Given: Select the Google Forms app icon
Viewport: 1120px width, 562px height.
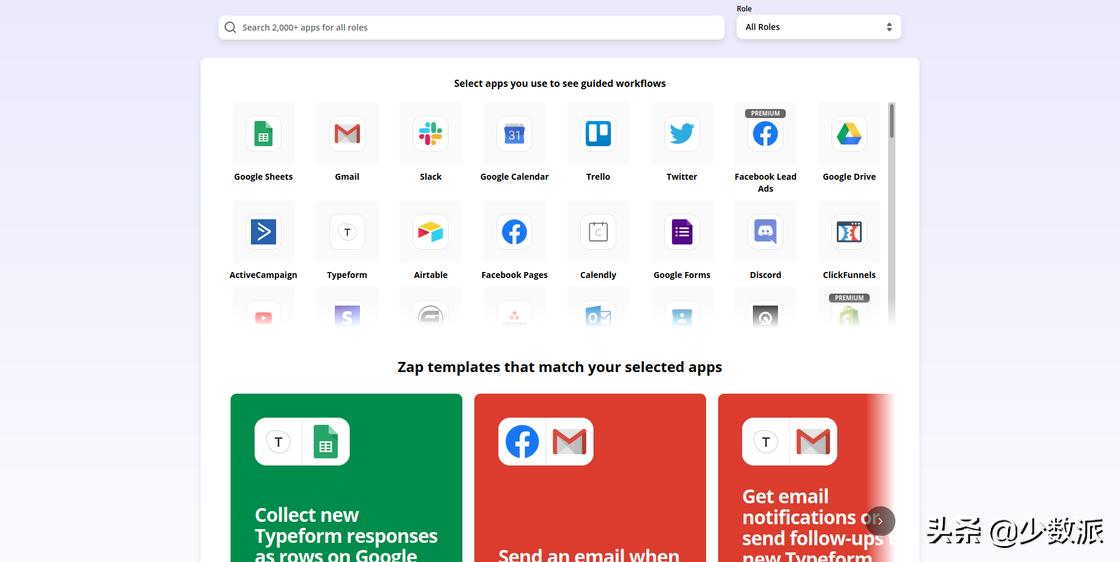Looking at the screenshot, I should (681, 232).
